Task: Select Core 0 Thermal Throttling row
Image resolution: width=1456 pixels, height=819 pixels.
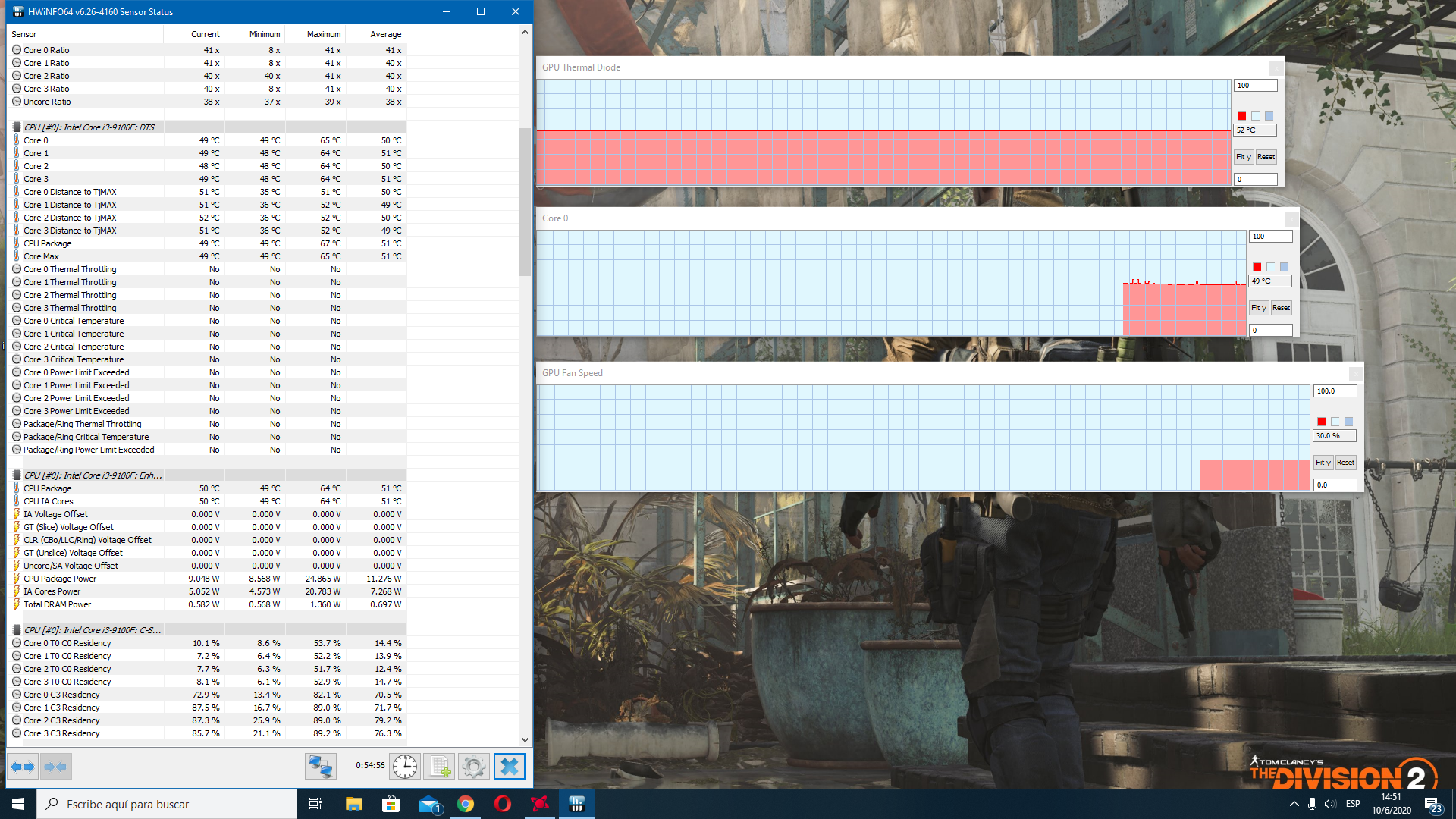Action: click(x=207, y=269)
